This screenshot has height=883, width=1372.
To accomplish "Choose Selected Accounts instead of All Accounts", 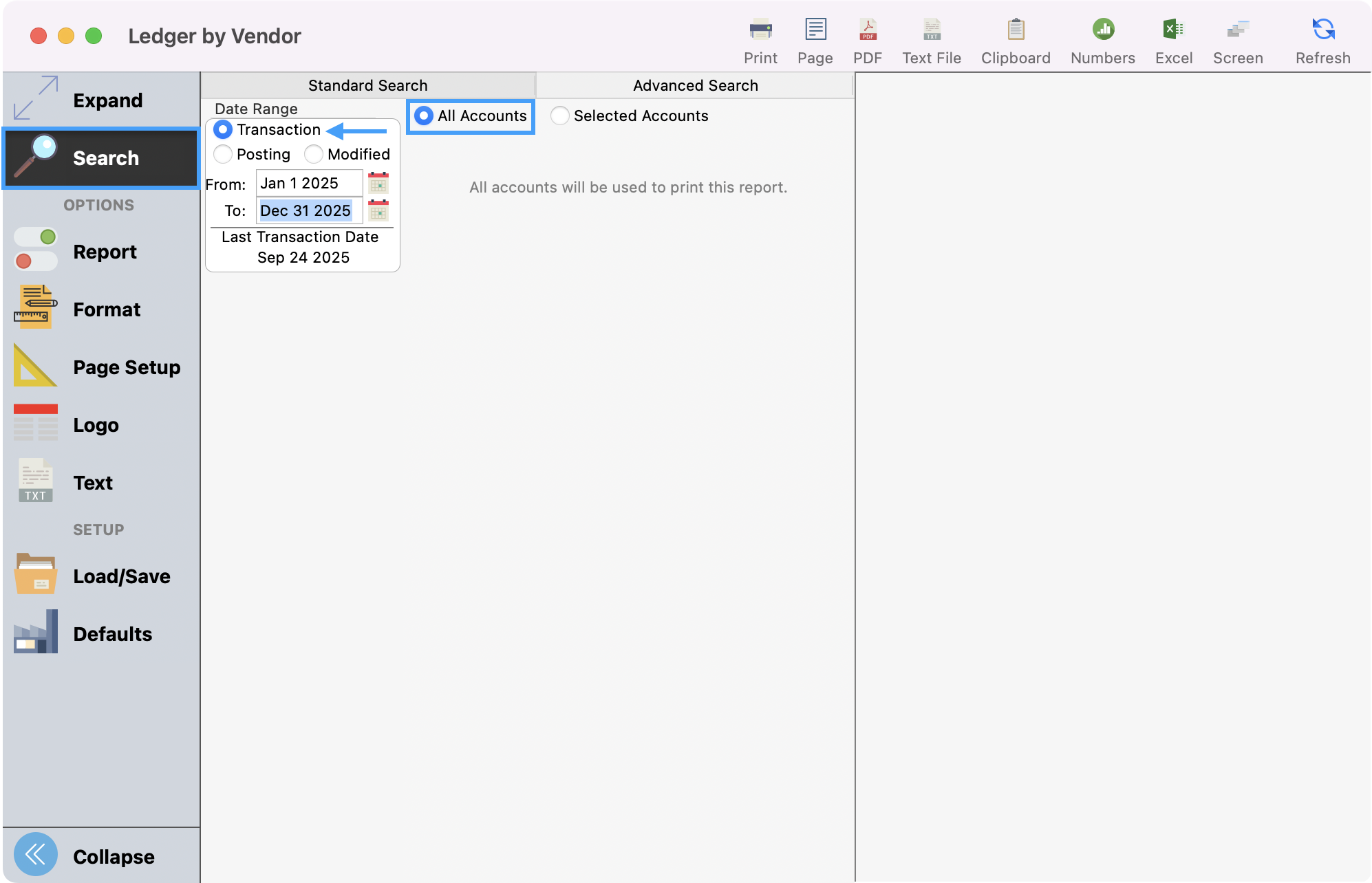I will coord(559,116).
